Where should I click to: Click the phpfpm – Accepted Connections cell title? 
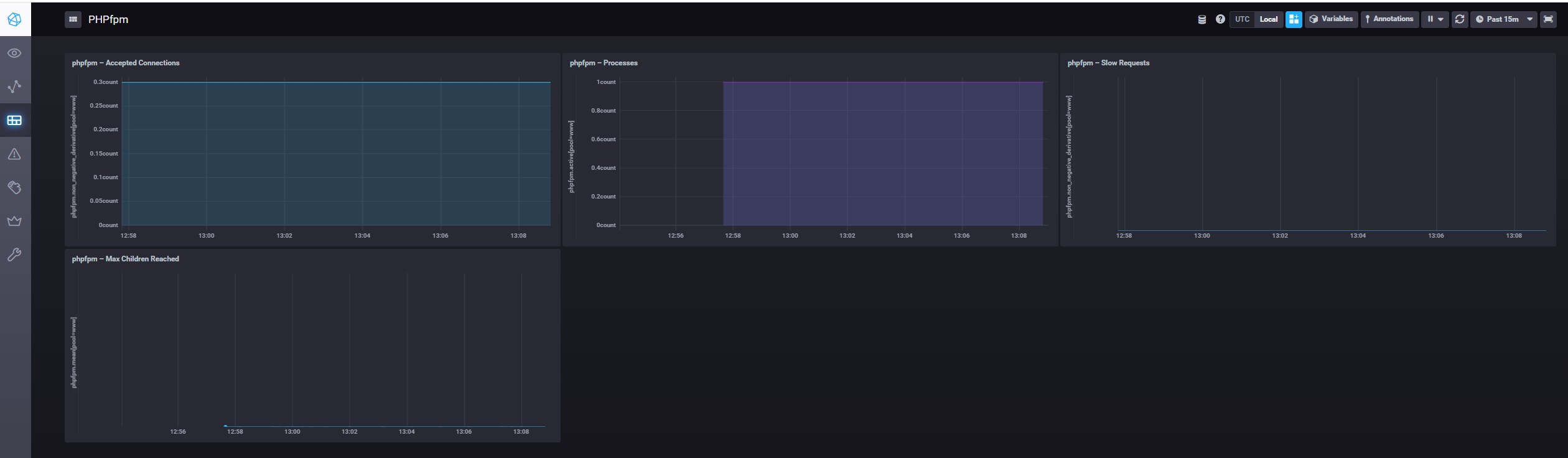(x=126, y=63)
